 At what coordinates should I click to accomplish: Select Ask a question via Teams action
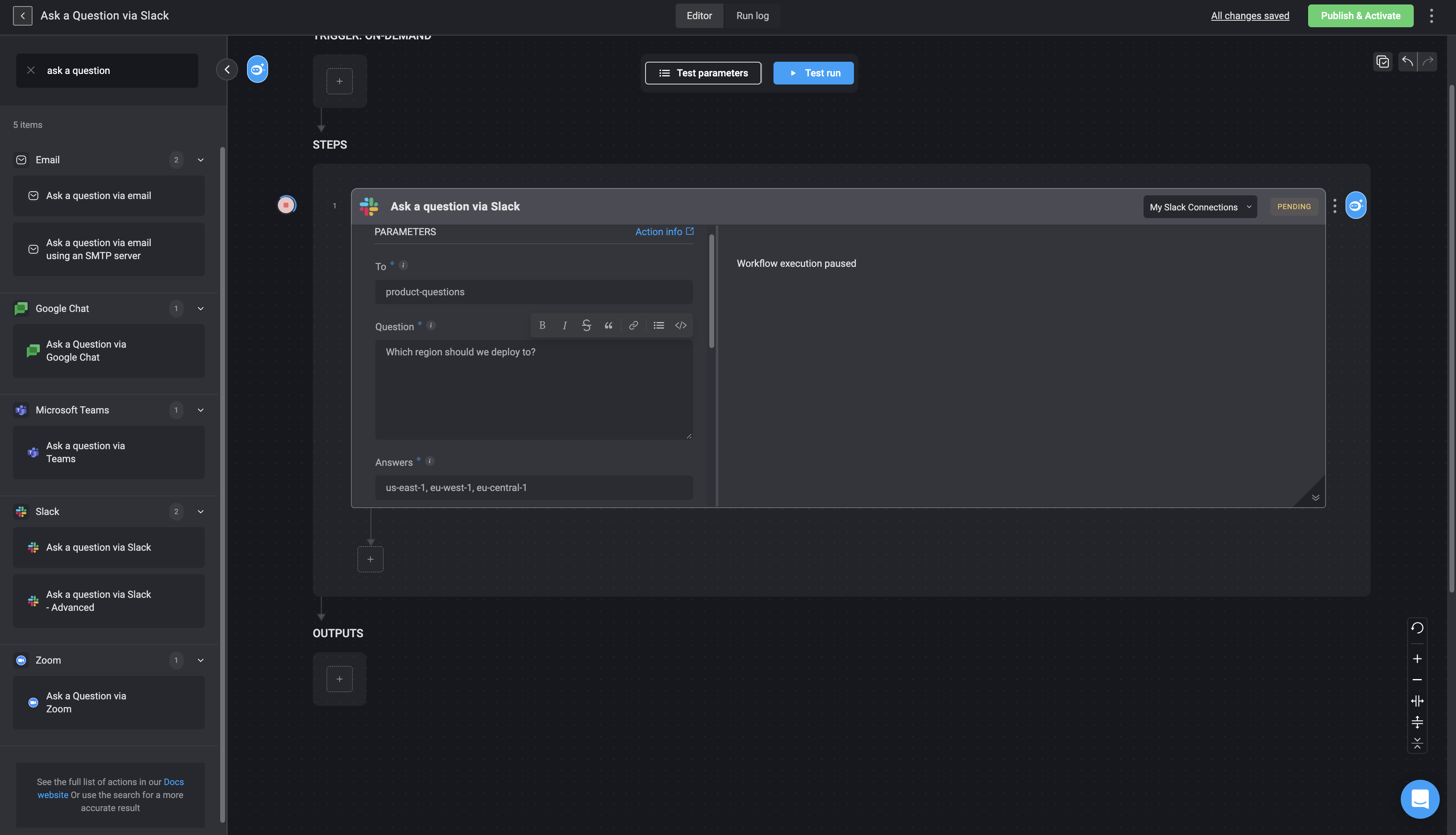109,452
